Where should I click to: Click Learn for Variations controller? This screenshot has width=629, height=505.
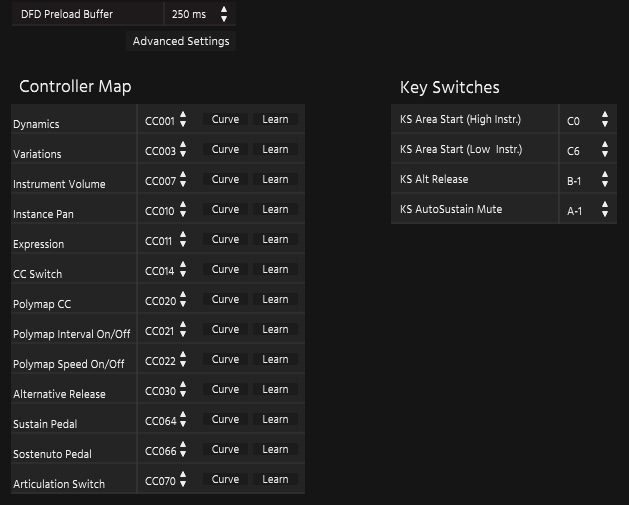tap(275, 149)
